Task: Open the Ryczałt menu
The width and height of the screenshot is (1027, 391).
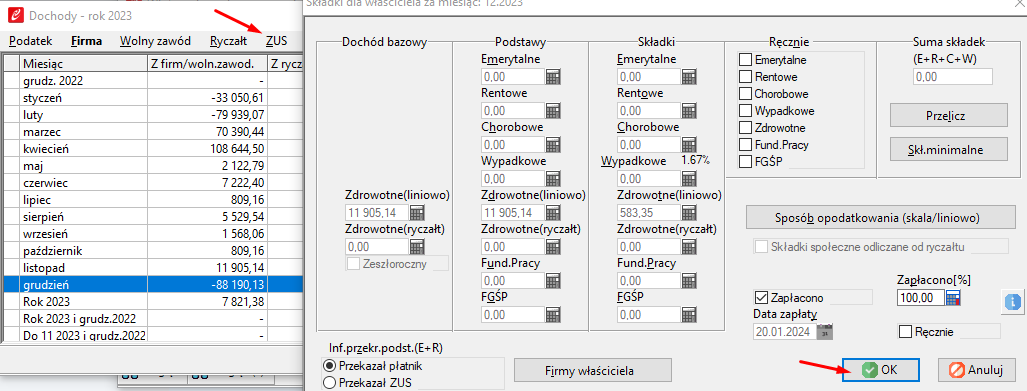Action: point(229,41)
